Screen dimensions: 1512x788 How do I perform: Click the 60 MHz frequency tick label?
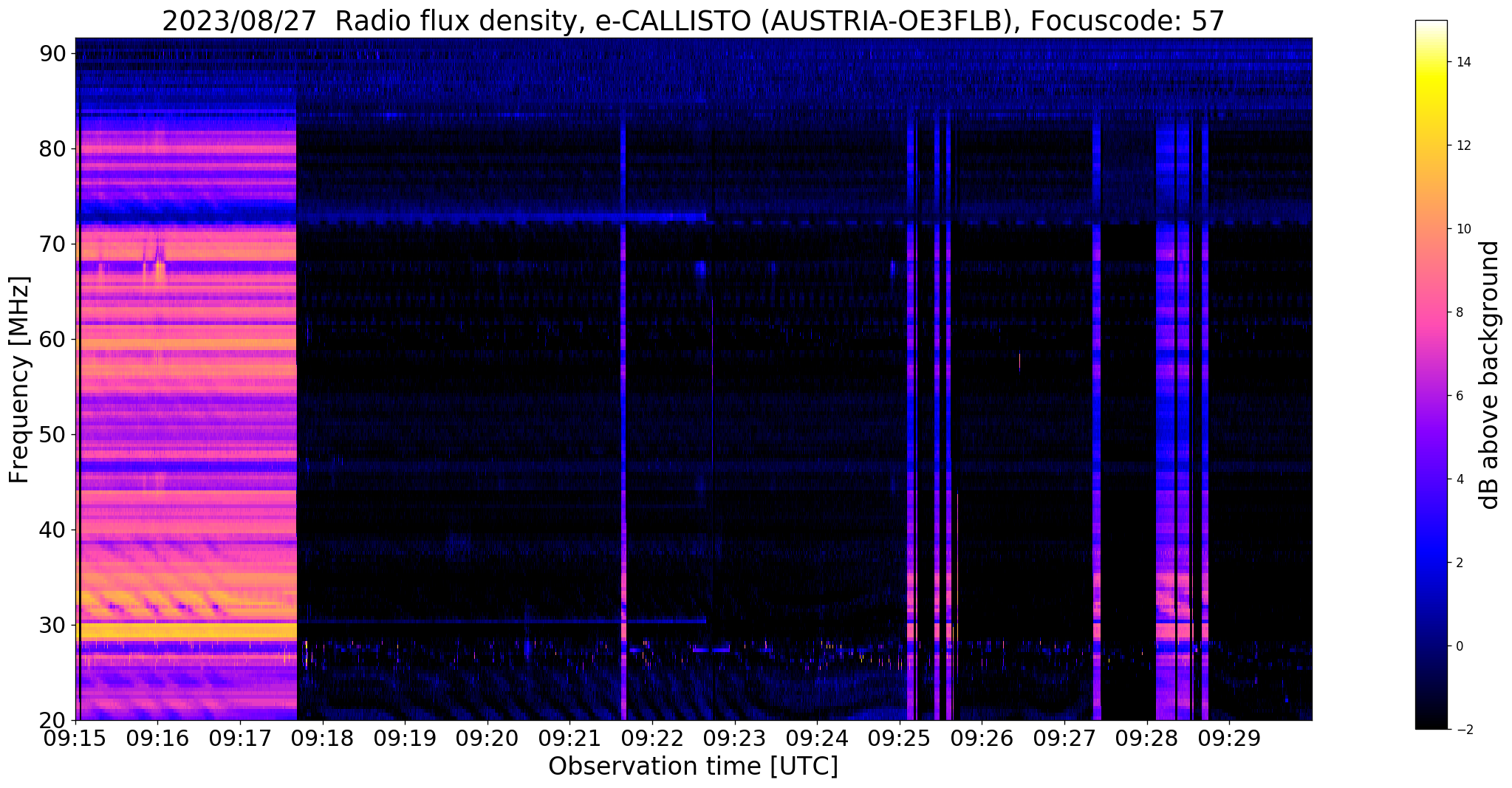pyautogui.click(x=52, y=340)
